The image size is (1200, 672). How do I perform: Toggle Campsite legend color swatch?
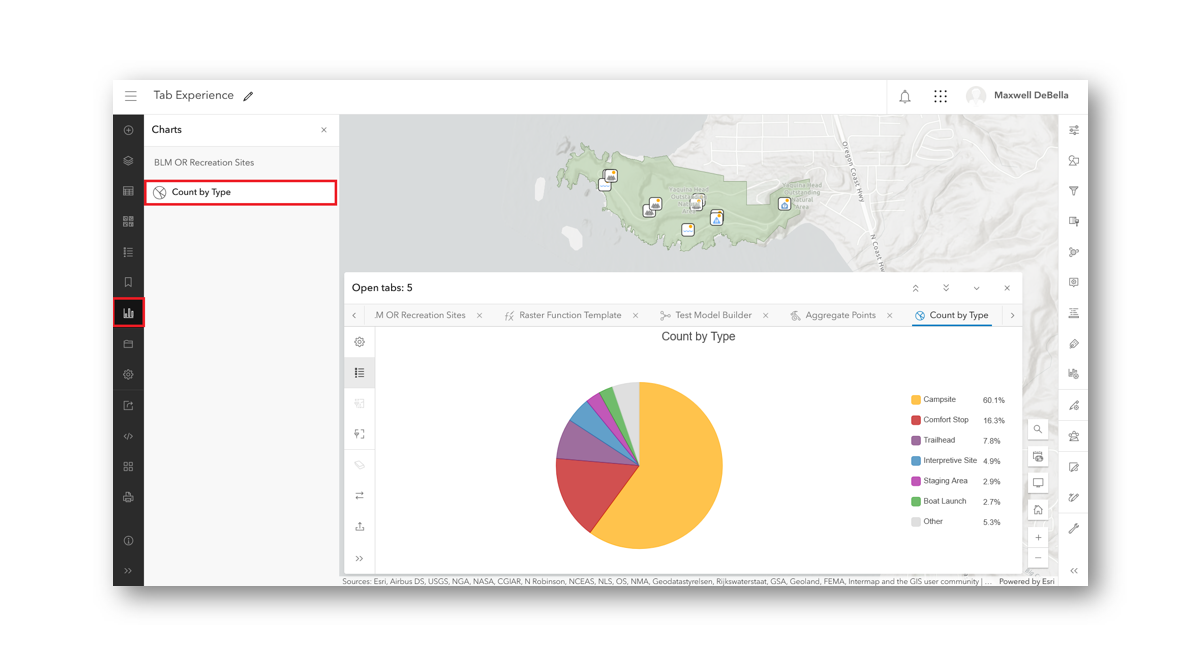pos(916,400)
